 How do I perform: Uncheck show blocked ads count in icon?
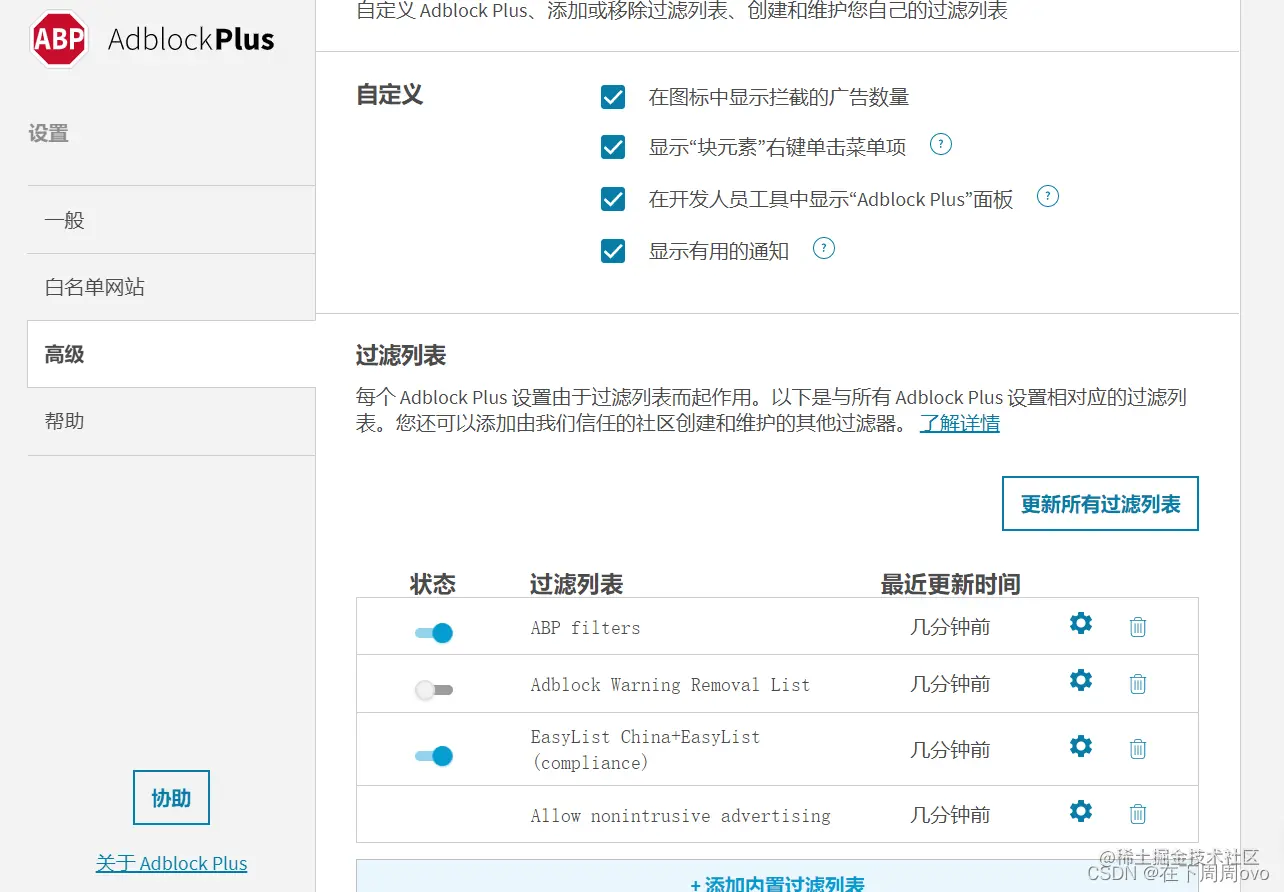[x=613, y=97]
